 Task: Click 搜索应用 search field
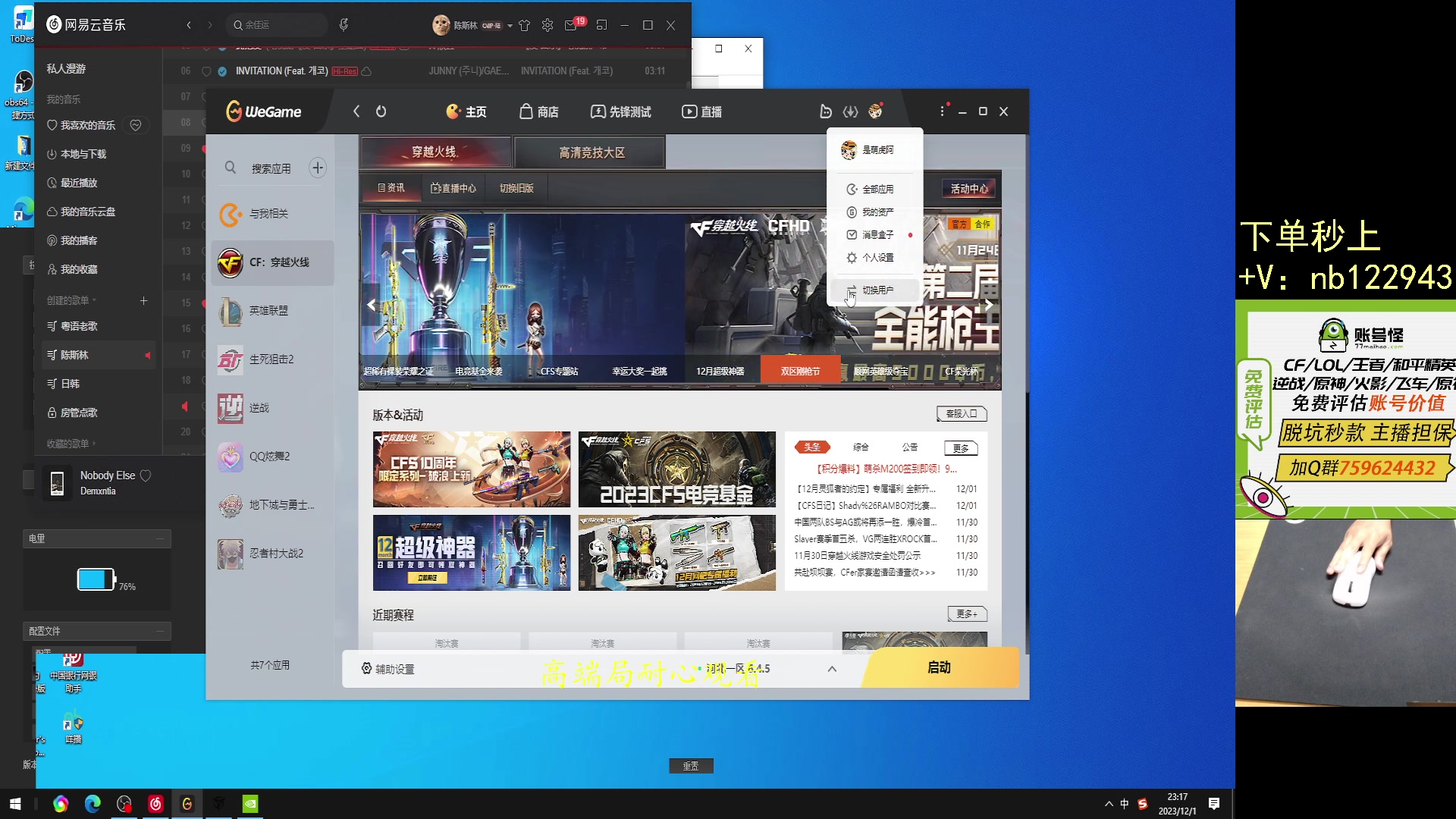(x=271, y=168)
